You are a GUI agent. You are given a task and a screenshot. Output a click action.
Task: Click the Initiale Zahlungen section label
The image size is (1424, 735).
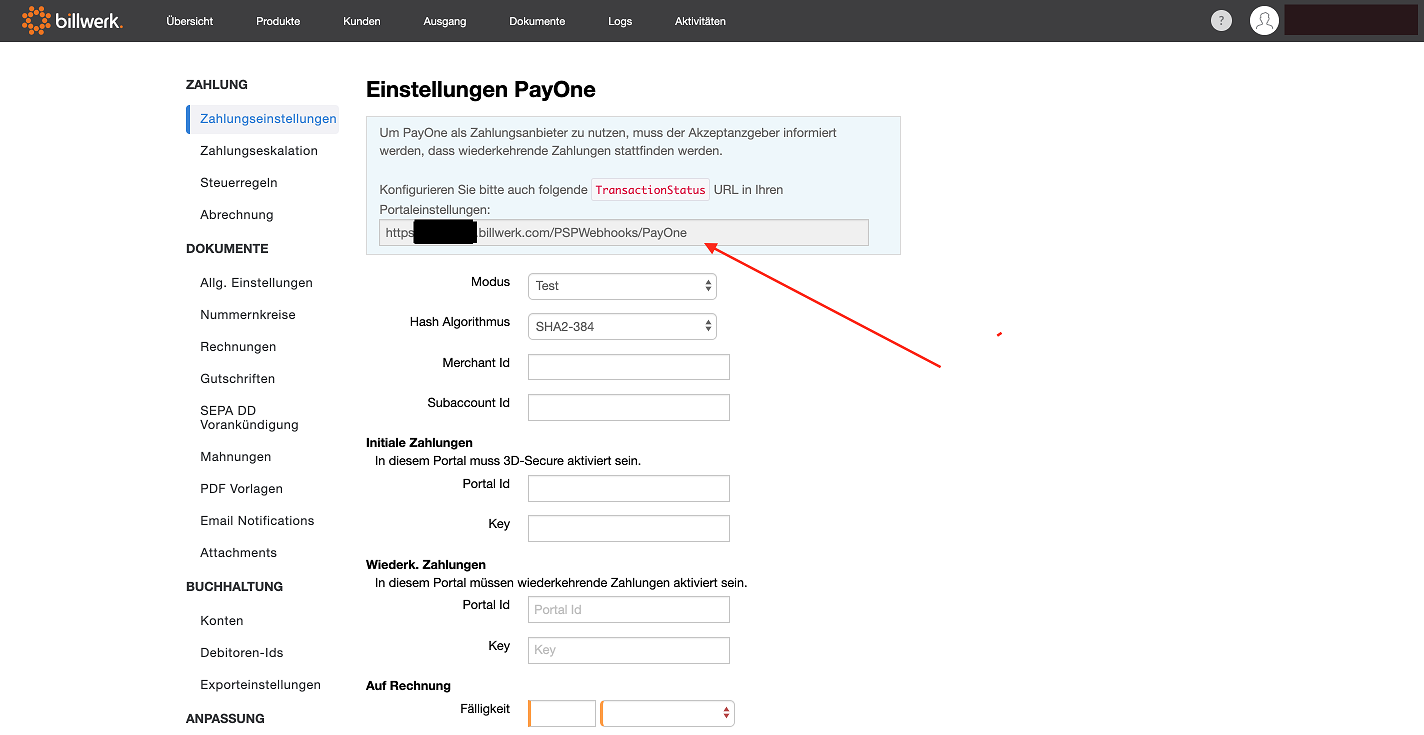point(419,443)
